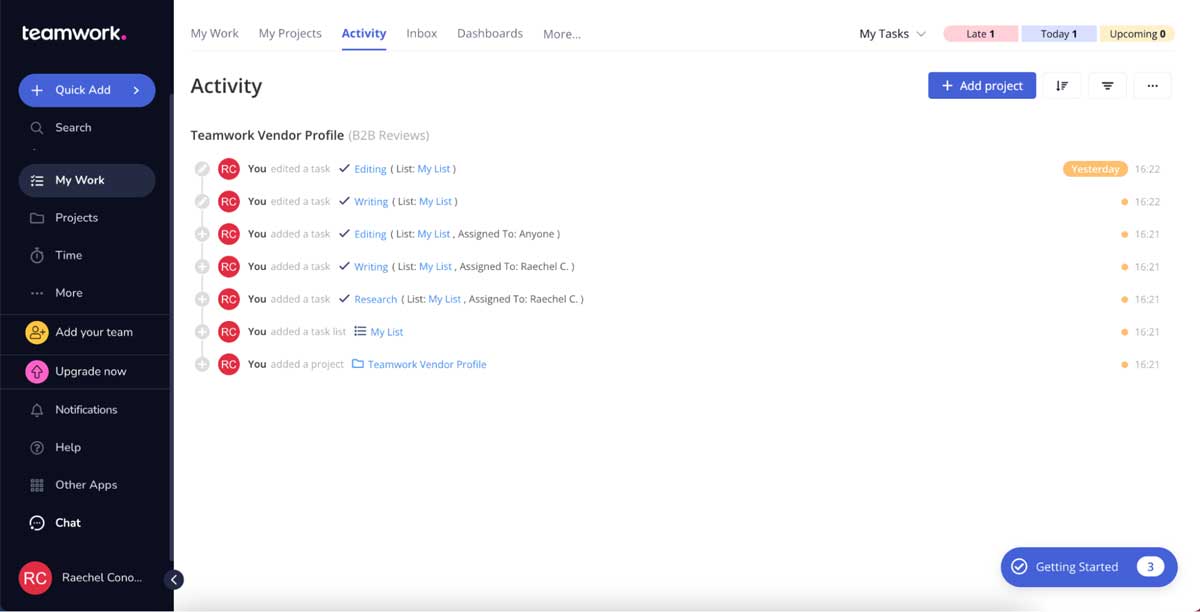Open Other Apps from the sidebar

86,484
